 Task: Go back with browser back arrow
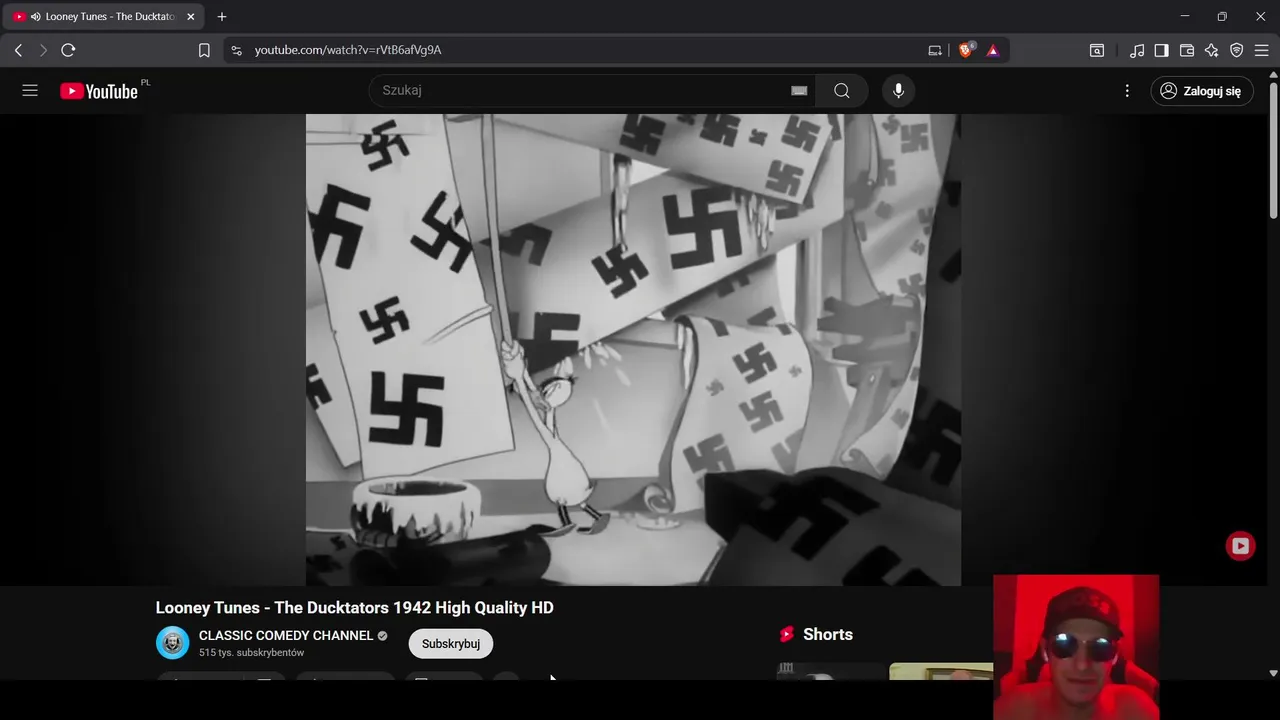[18, 50]
